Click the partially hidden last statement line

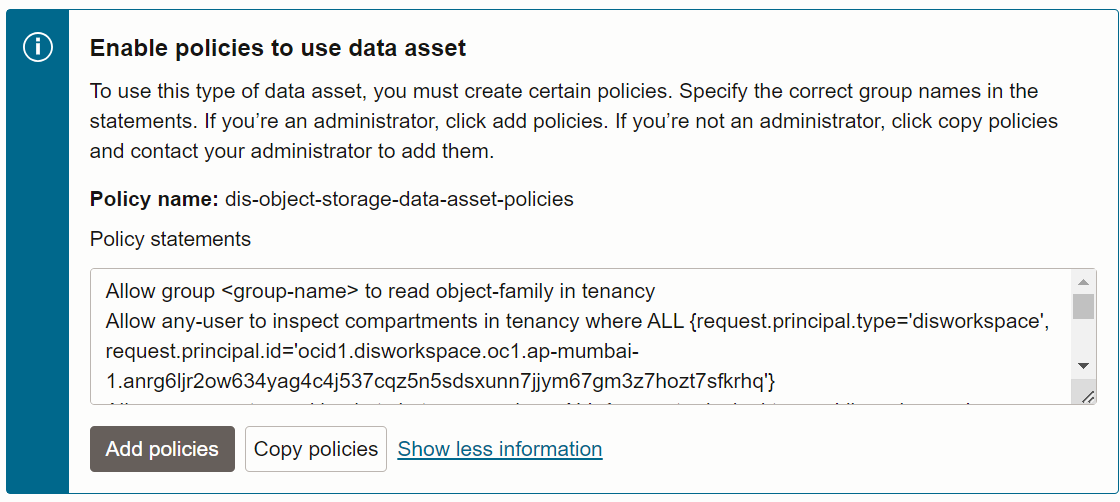pos(543,401)
